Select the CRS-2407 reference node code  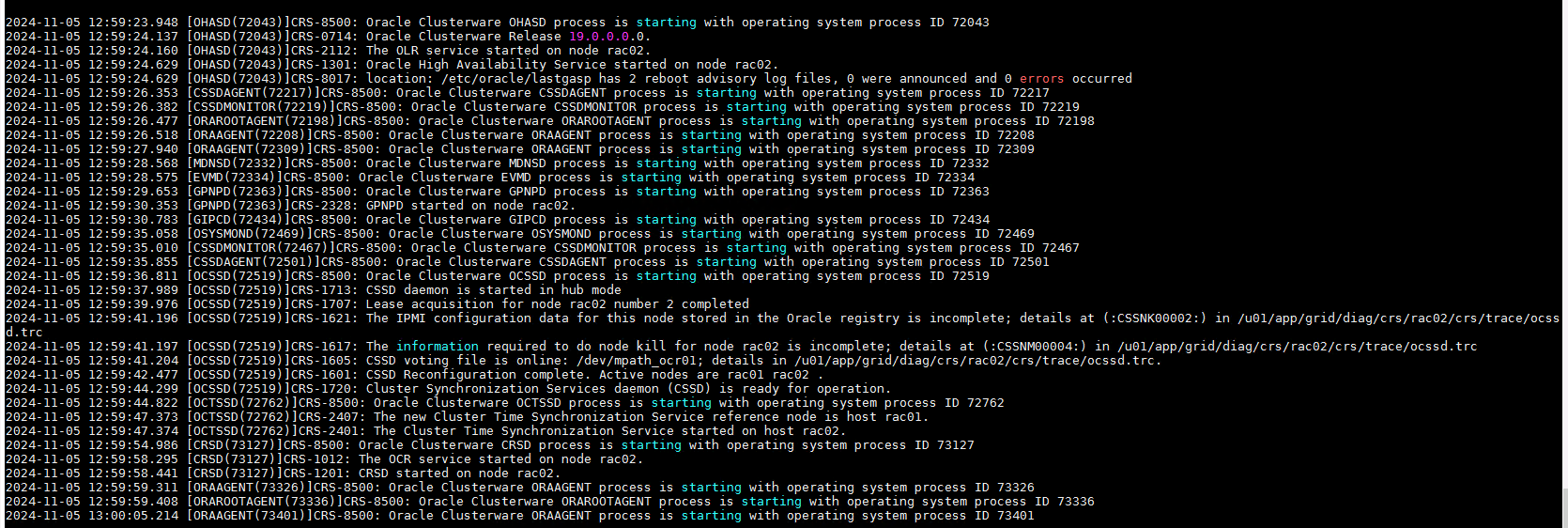tap(329, 417)
